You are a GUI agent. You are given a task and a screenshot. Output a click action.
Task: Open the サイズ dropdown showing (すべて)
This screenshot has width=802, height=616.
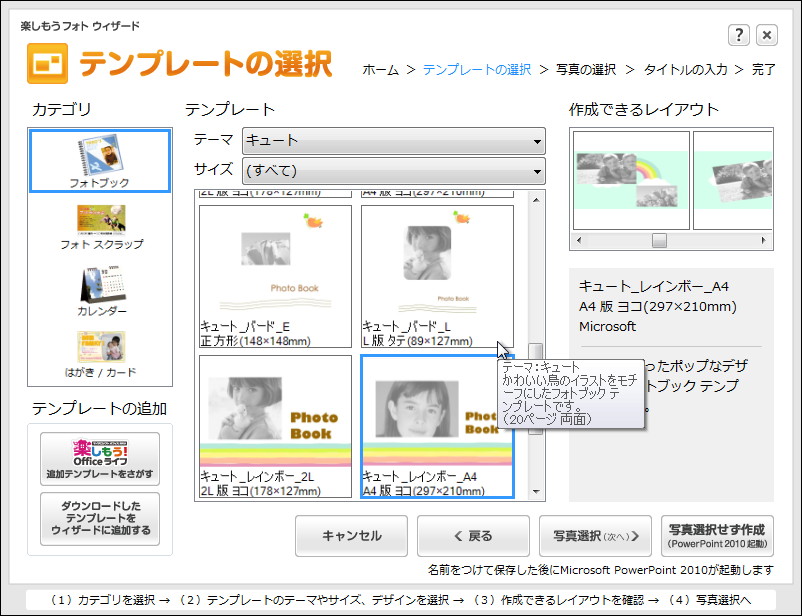(392, 171)
